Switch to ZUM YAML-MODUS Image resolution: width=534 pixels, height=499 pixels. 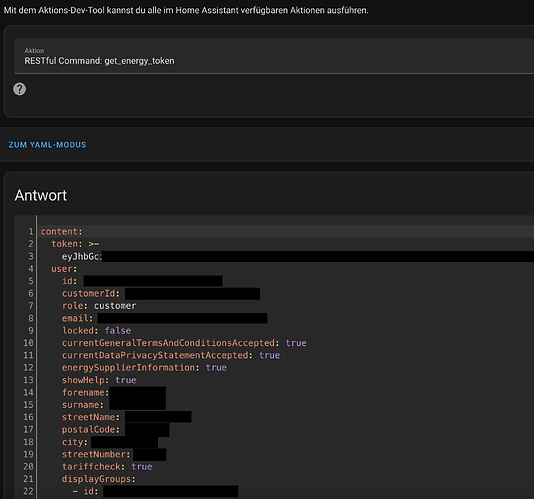point(47,145)
